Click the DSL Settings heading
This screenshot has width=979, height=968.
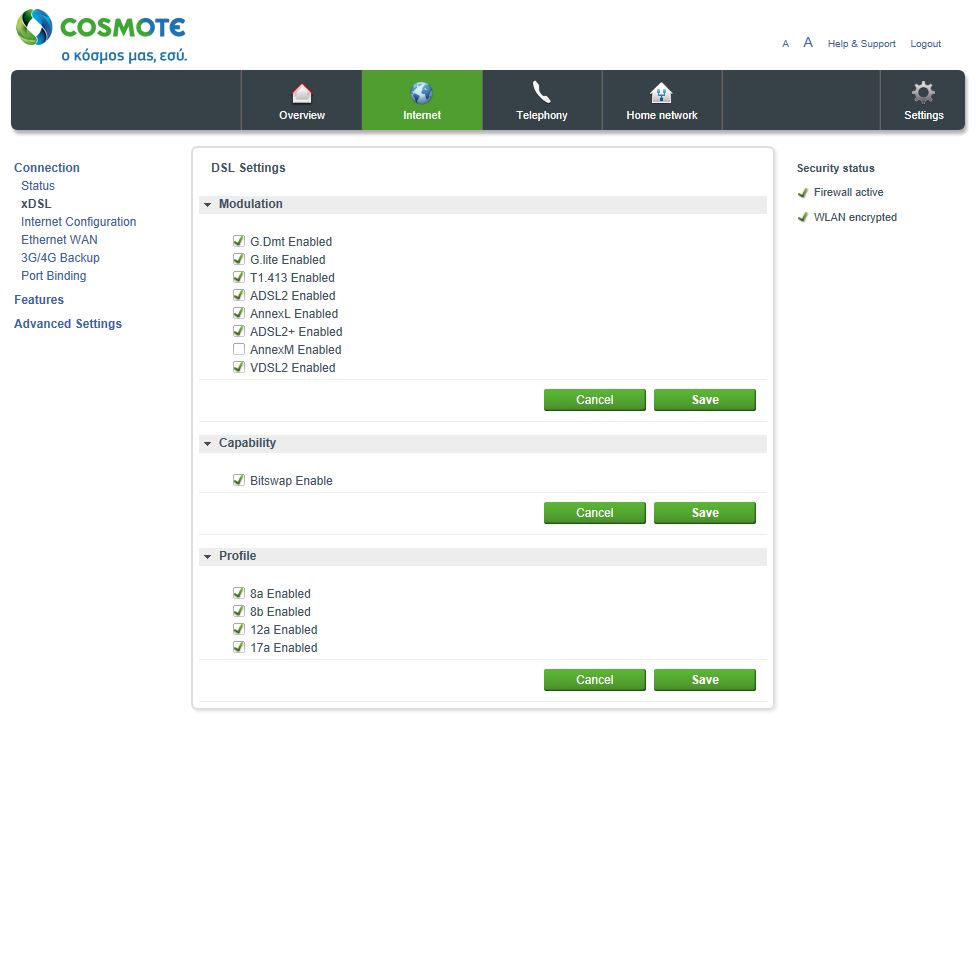point(248,167)
